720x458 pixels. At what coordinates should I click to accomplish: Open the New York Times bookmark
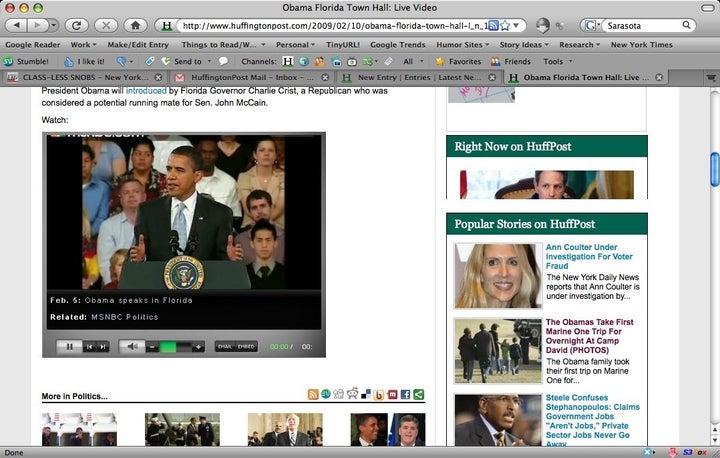641,45
